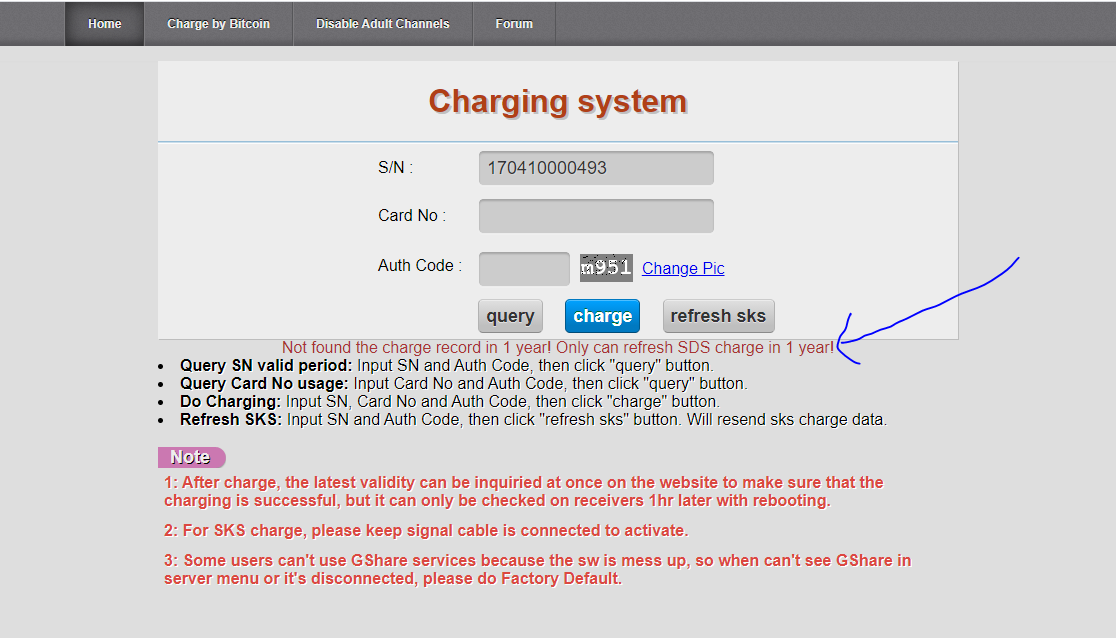Click the m951 captcha image
This screenshot has height=638, width=1116.
[x=605, y=267]
